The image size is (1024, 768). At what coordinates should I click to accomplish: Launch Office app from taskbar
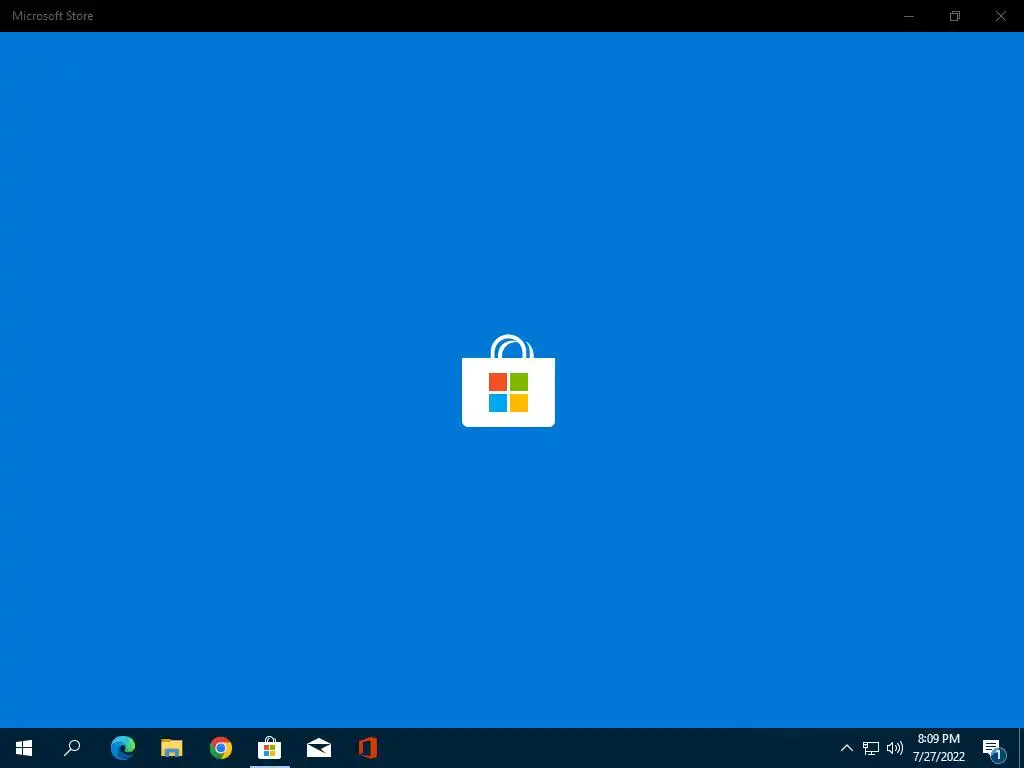point(368,748)
